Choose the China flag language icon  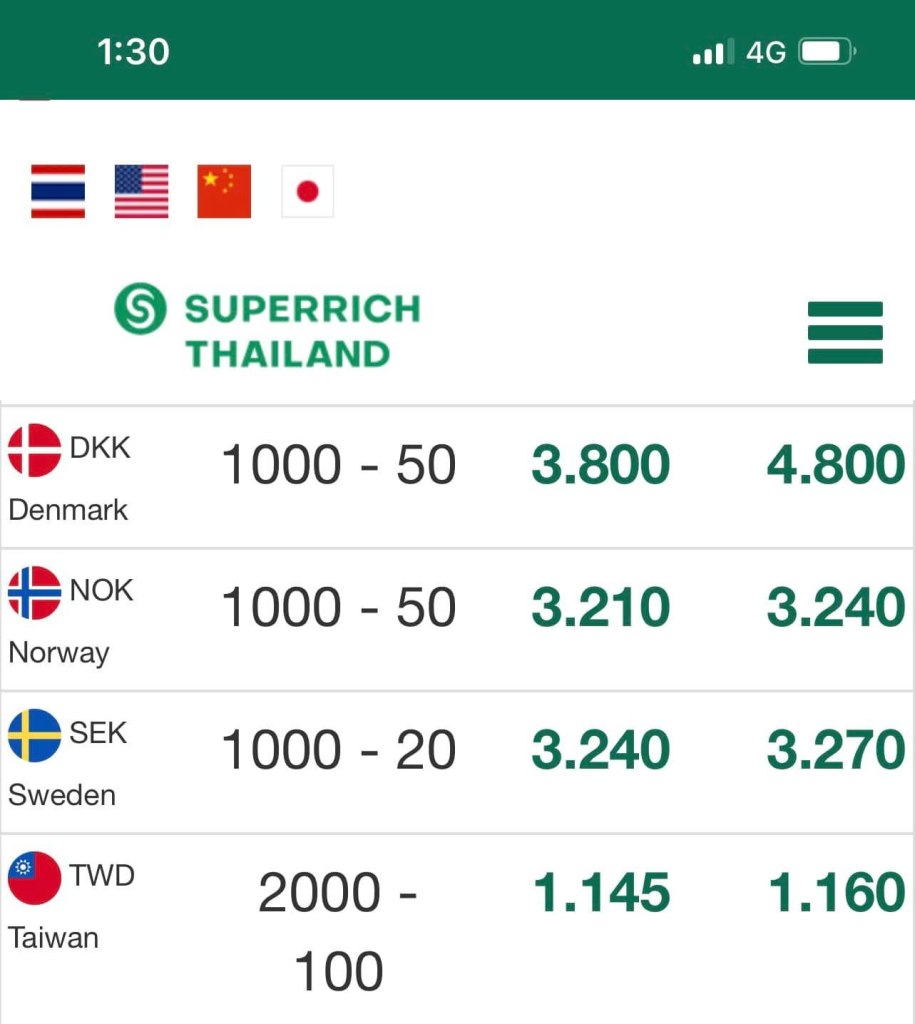(x=224, y=191)
